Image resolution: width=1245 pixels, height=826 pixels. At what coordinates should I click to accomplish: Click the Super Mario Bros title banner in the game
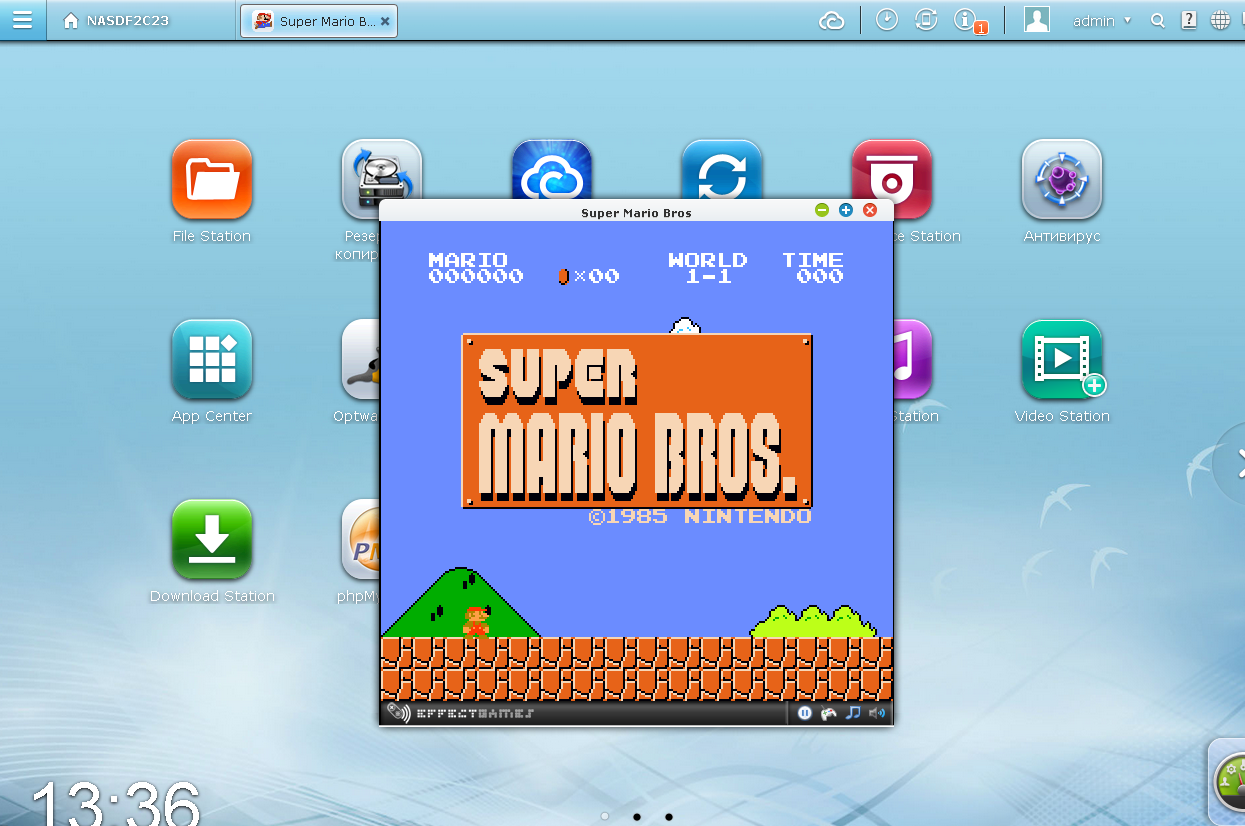[637, 421]
